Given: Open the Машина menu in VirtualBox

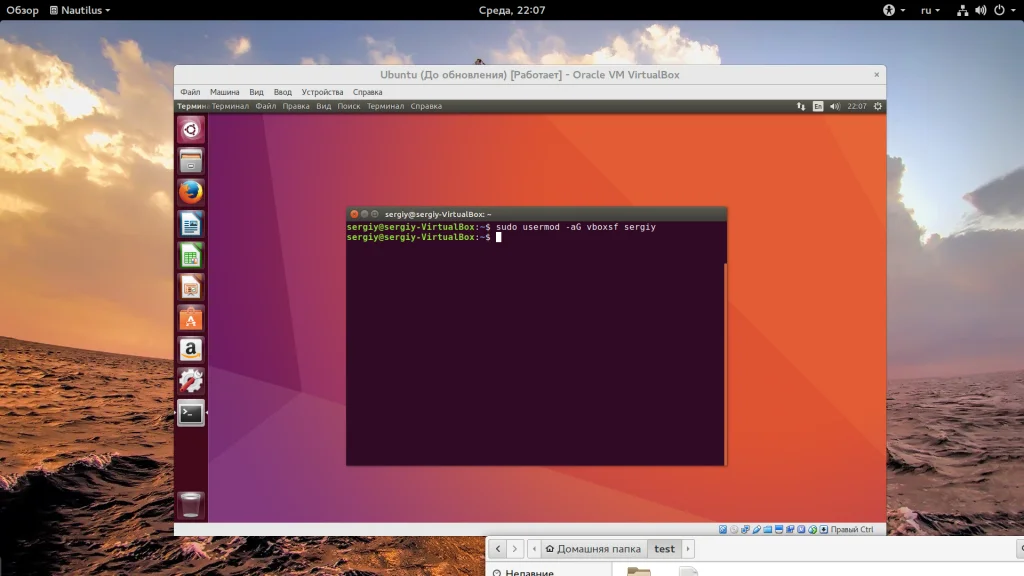Looking at the screenshot, I should (x=224, y=92).
